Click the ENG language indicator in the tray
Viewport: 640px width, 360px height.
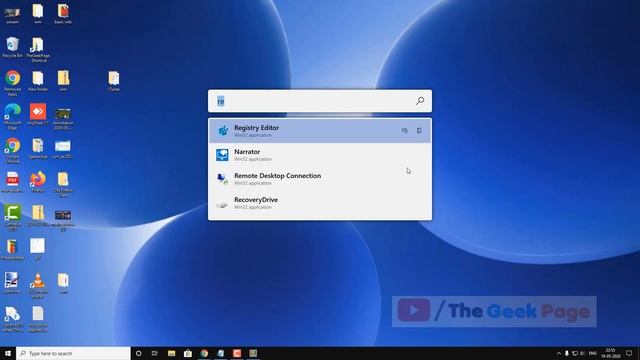(x=593, y=353)
